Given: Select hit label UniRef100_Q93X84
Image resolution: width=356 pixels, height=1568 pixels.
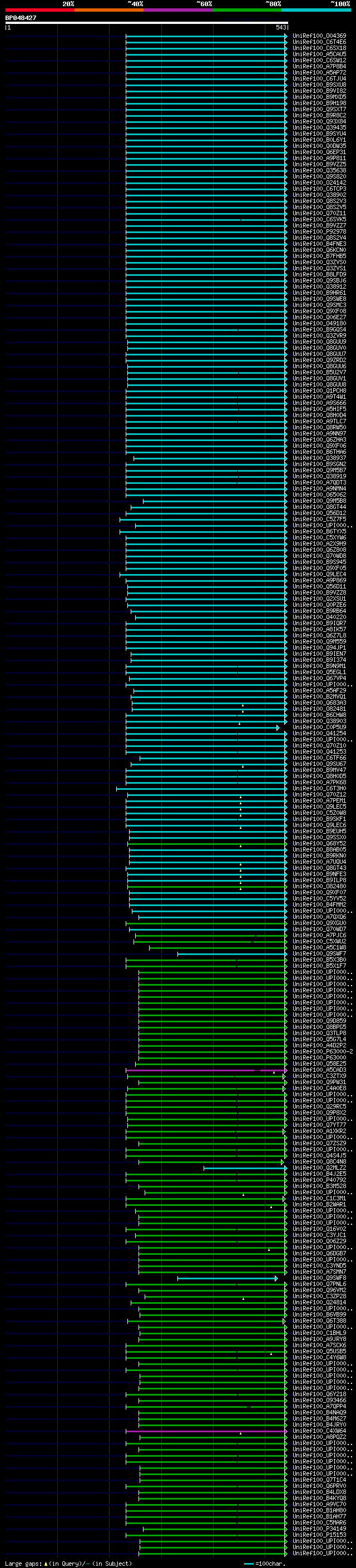Looking at the screenshot, I should click(319, 122).
